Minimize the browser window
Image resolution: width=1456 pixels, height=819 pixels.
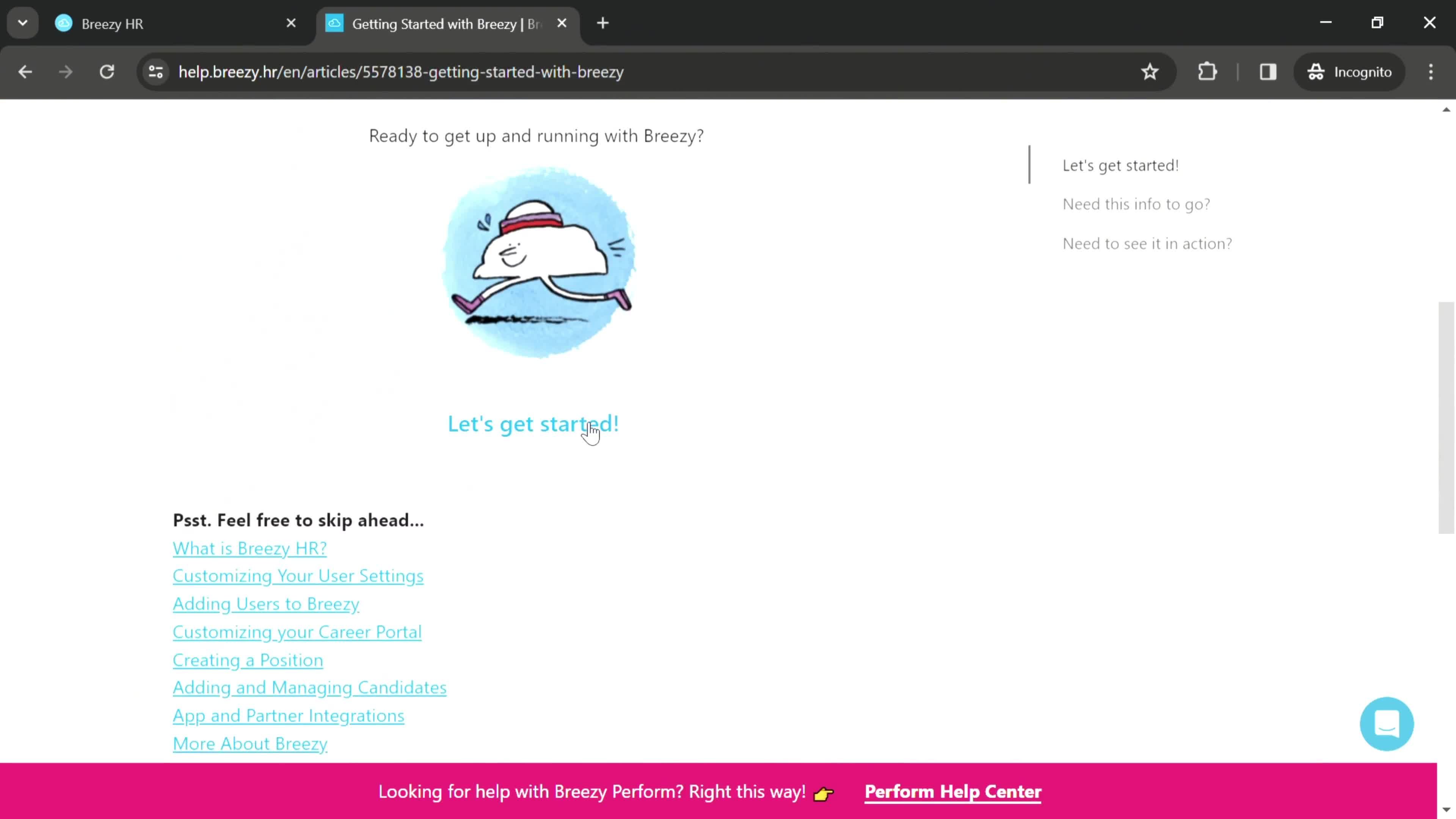coord(1326,23)
